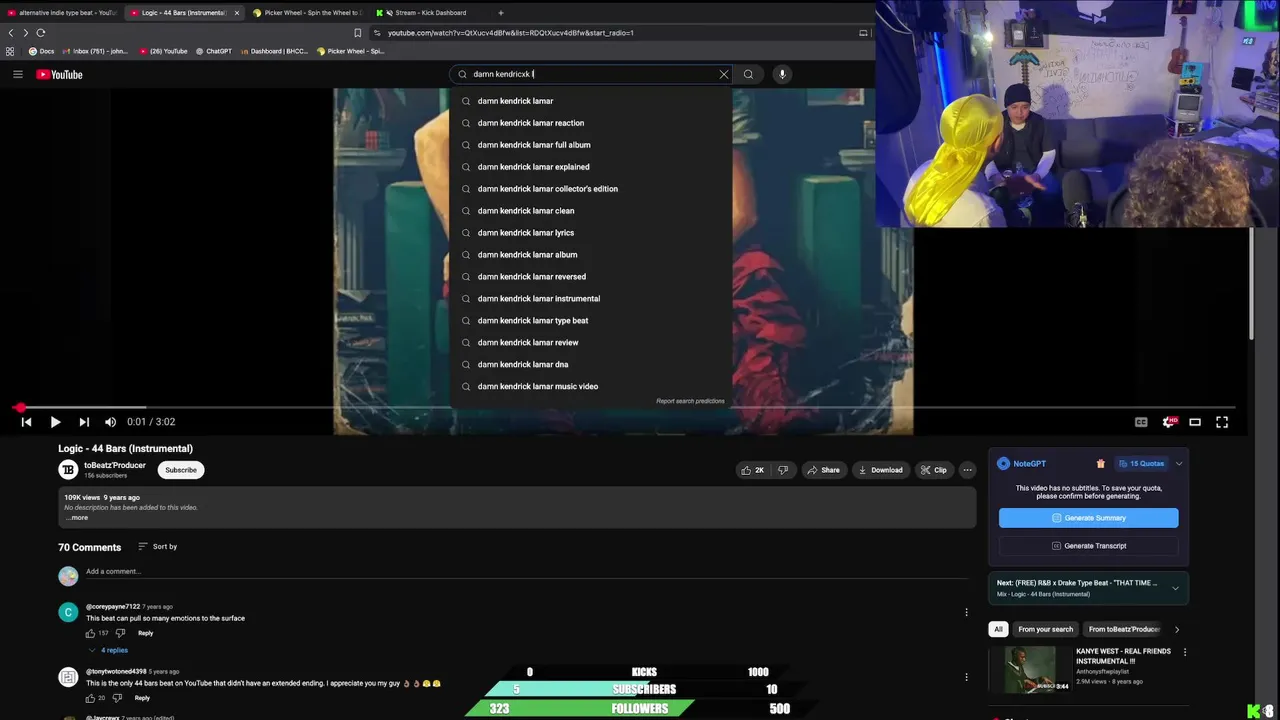
Task: Submit search with magnifier button
Action: tap(748, 74)
